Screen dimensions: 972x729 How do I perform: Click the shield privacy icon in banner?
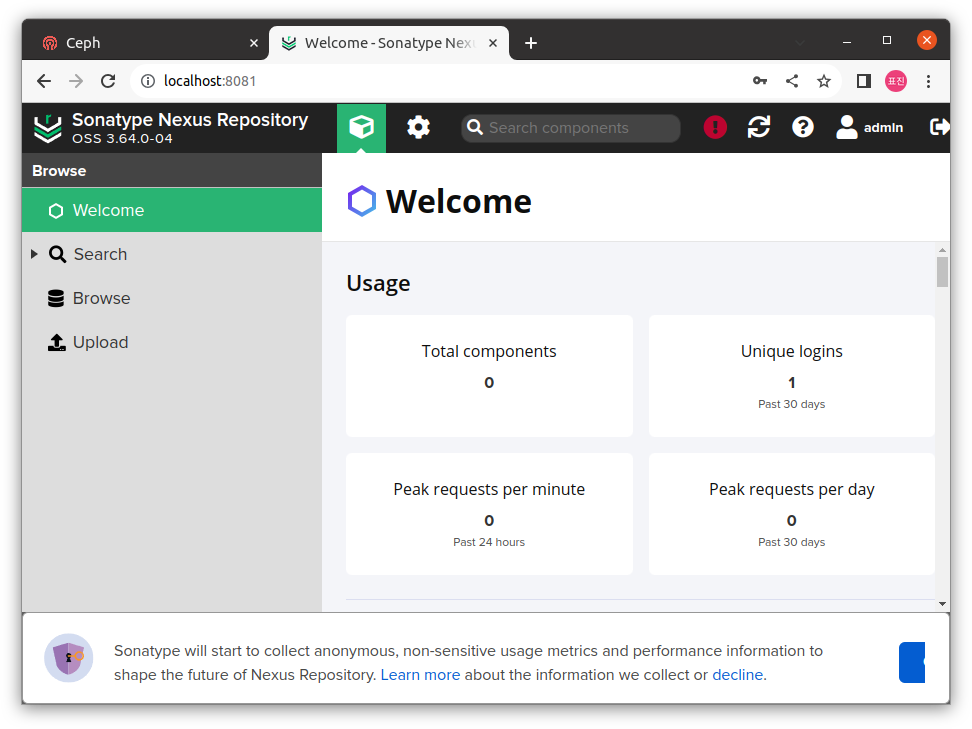[68, 658]
